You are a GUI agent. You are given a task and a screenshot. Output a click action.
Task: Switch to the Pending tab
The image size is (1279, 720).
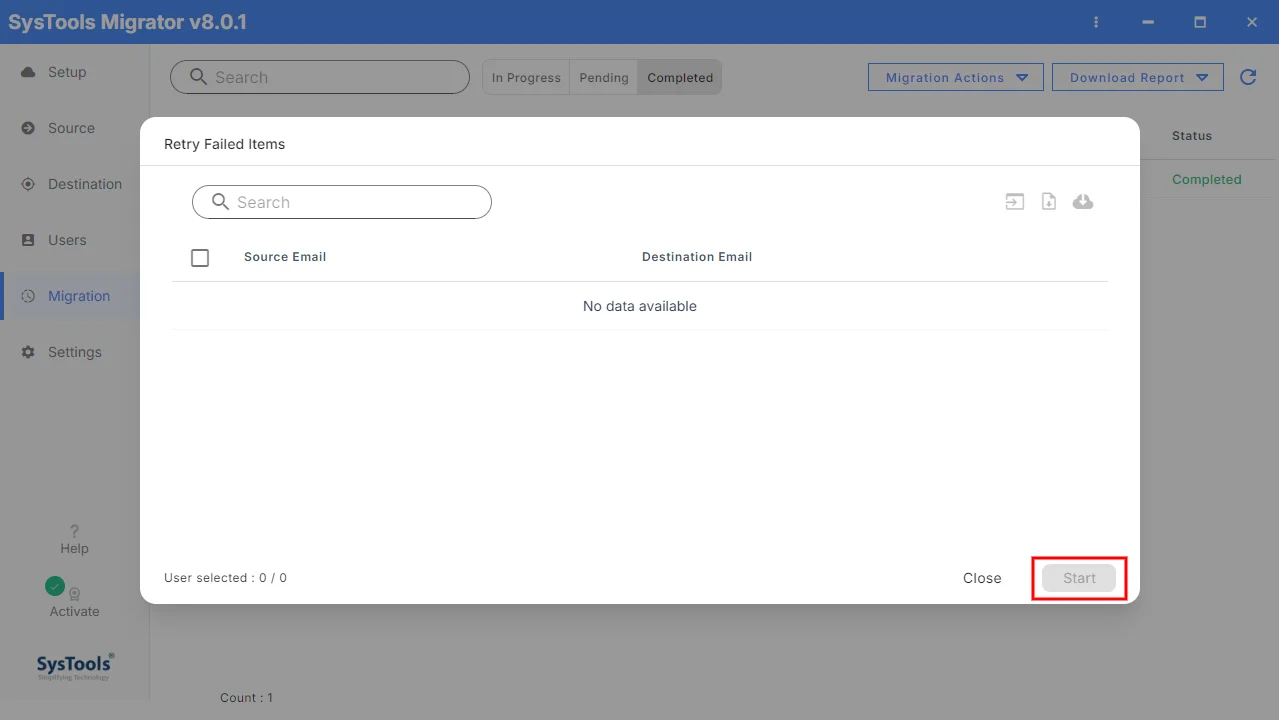coord(604,77)
